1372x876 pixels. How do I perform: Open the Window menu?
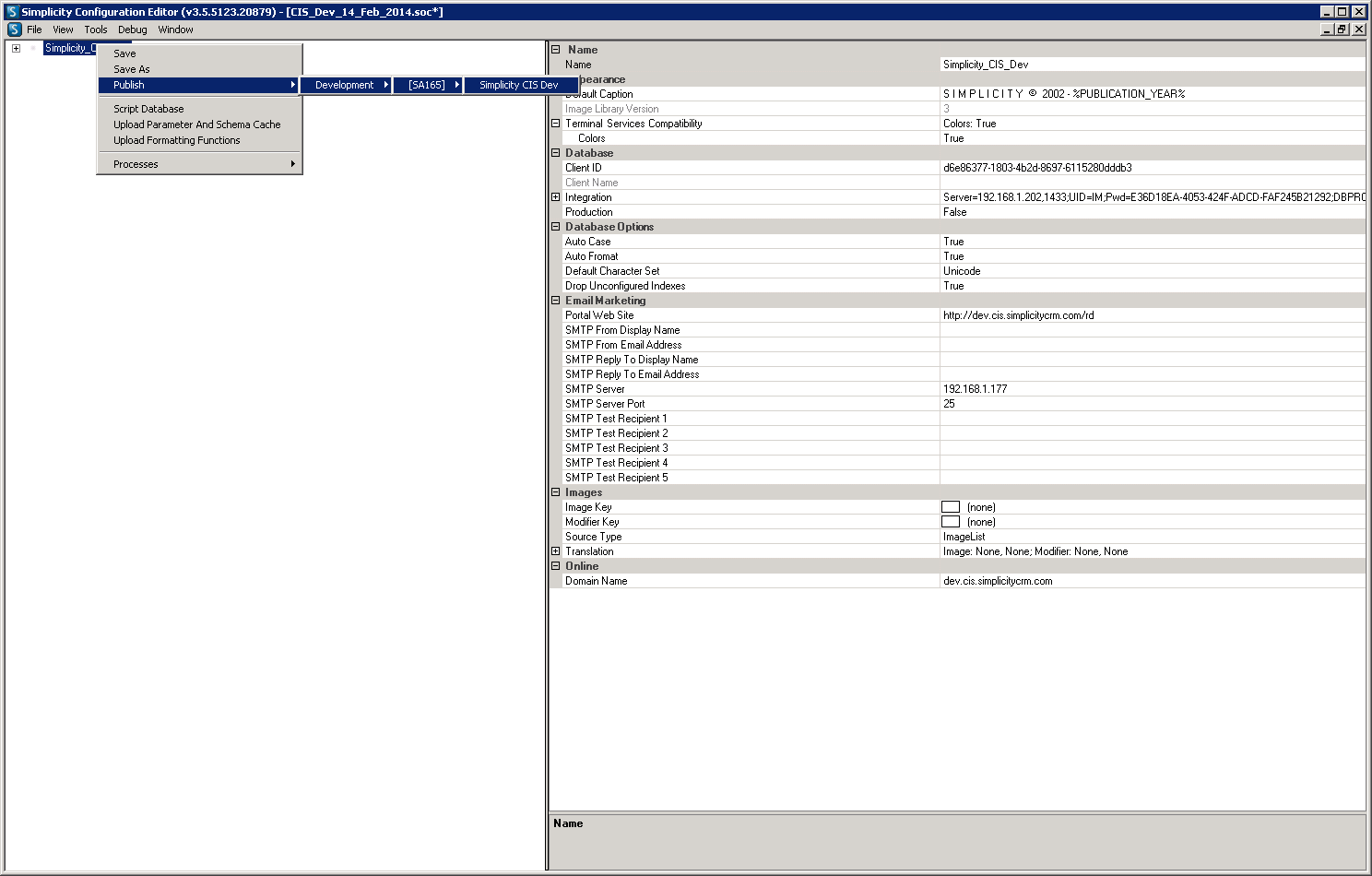tap(175, 30)
